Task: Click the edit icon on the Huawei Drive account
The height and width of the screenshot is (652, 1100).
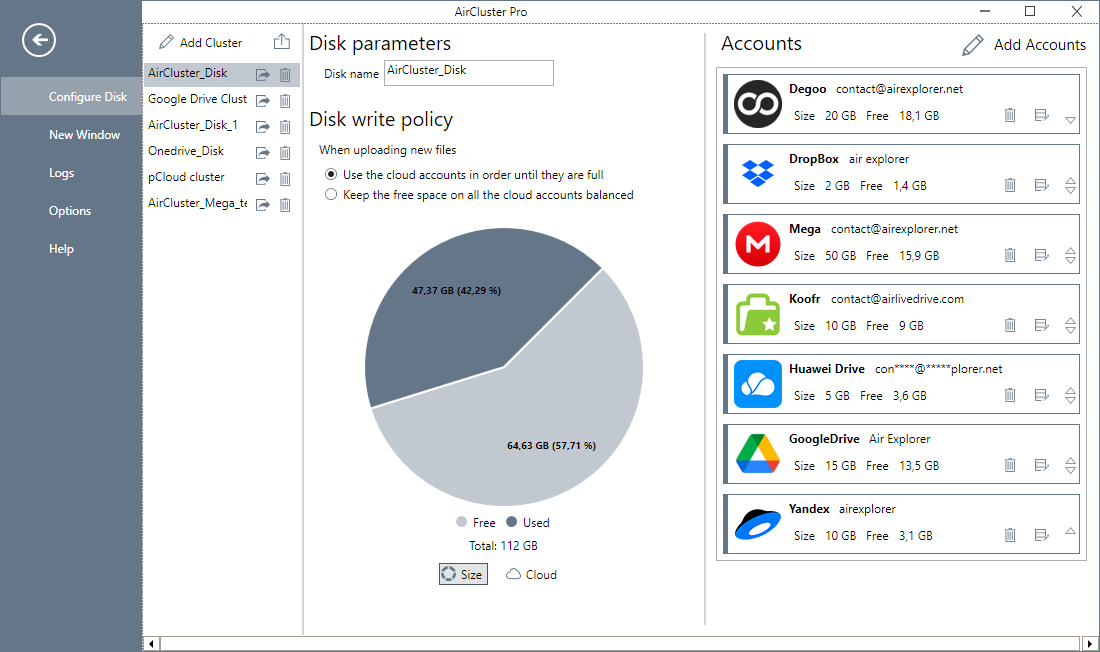Action: click(1040, 395)
